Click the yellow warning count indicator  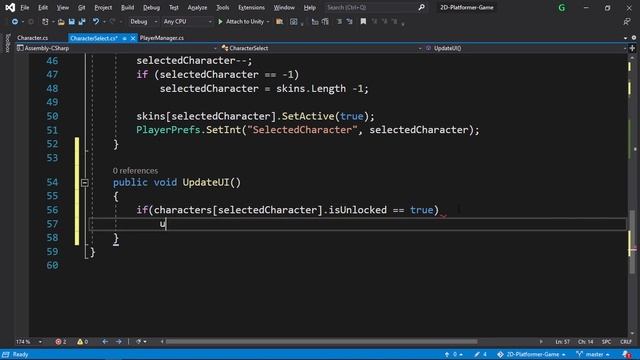[82, 342]
